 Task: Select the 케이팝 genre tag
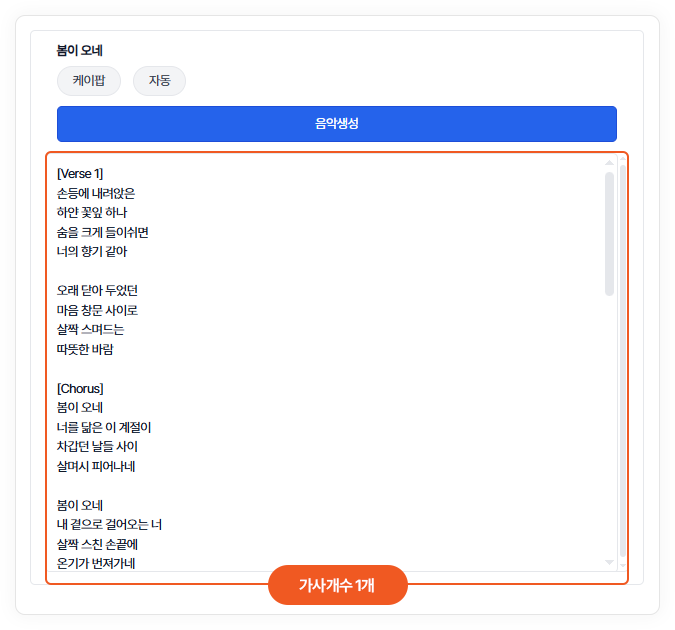click(89, 81)
